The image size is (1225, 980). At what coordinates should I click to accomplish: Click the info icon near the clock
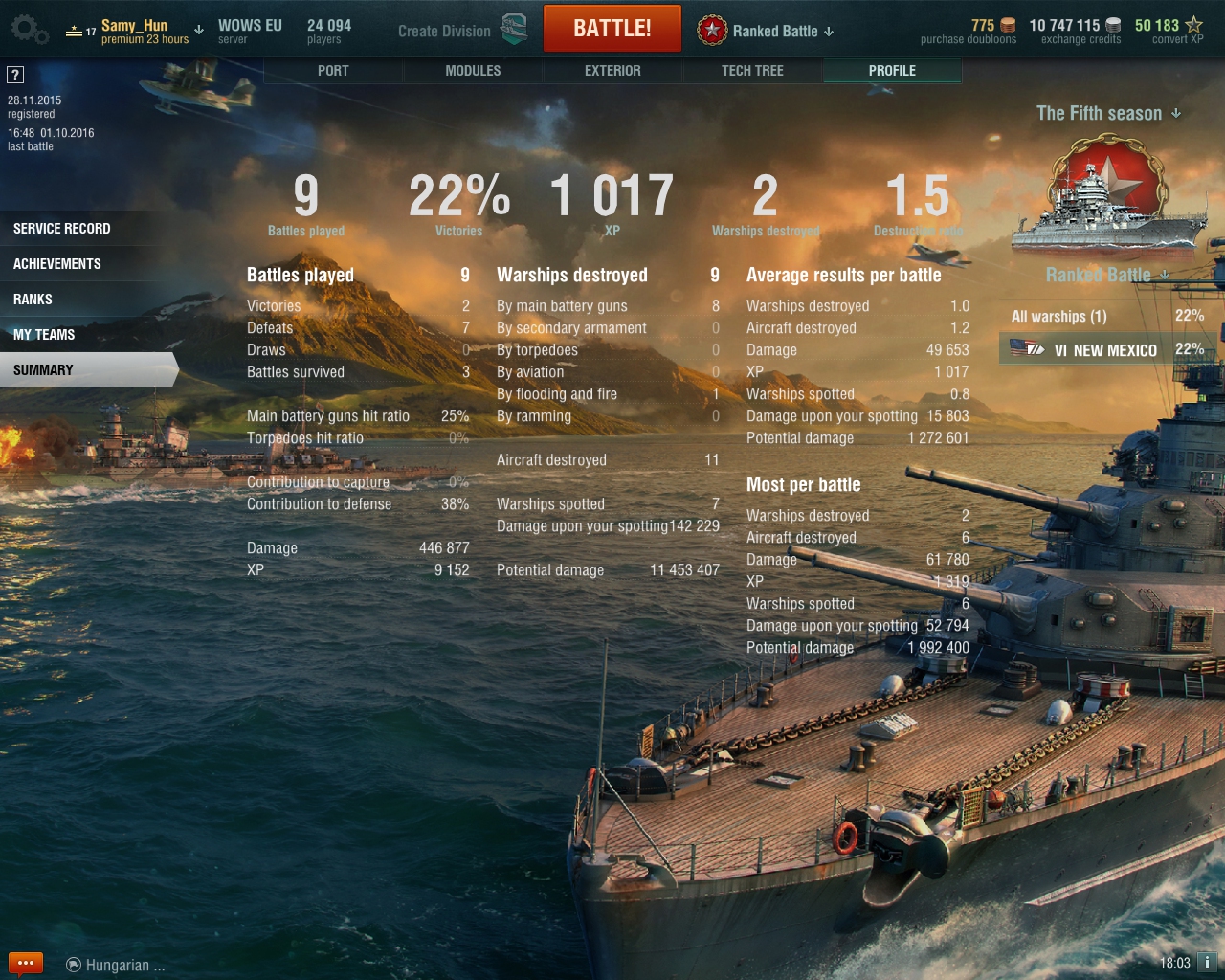1207,963
